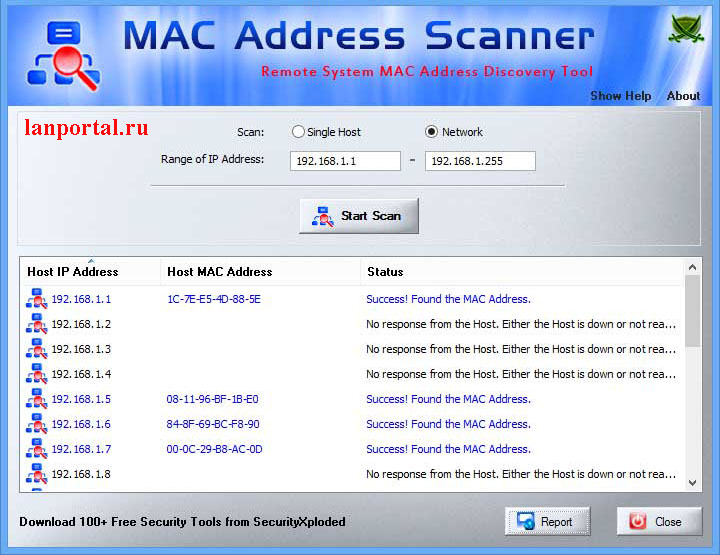Sort by Host MAC Address column
Image resolution: width=720 pixels, height=555 pixels.
[x=261, y=272]
